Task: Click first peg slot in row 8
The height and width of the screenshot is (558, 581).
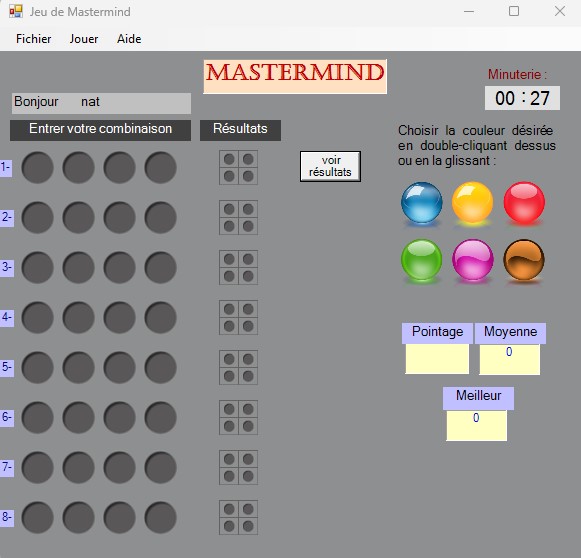Action: coord(37,518)
